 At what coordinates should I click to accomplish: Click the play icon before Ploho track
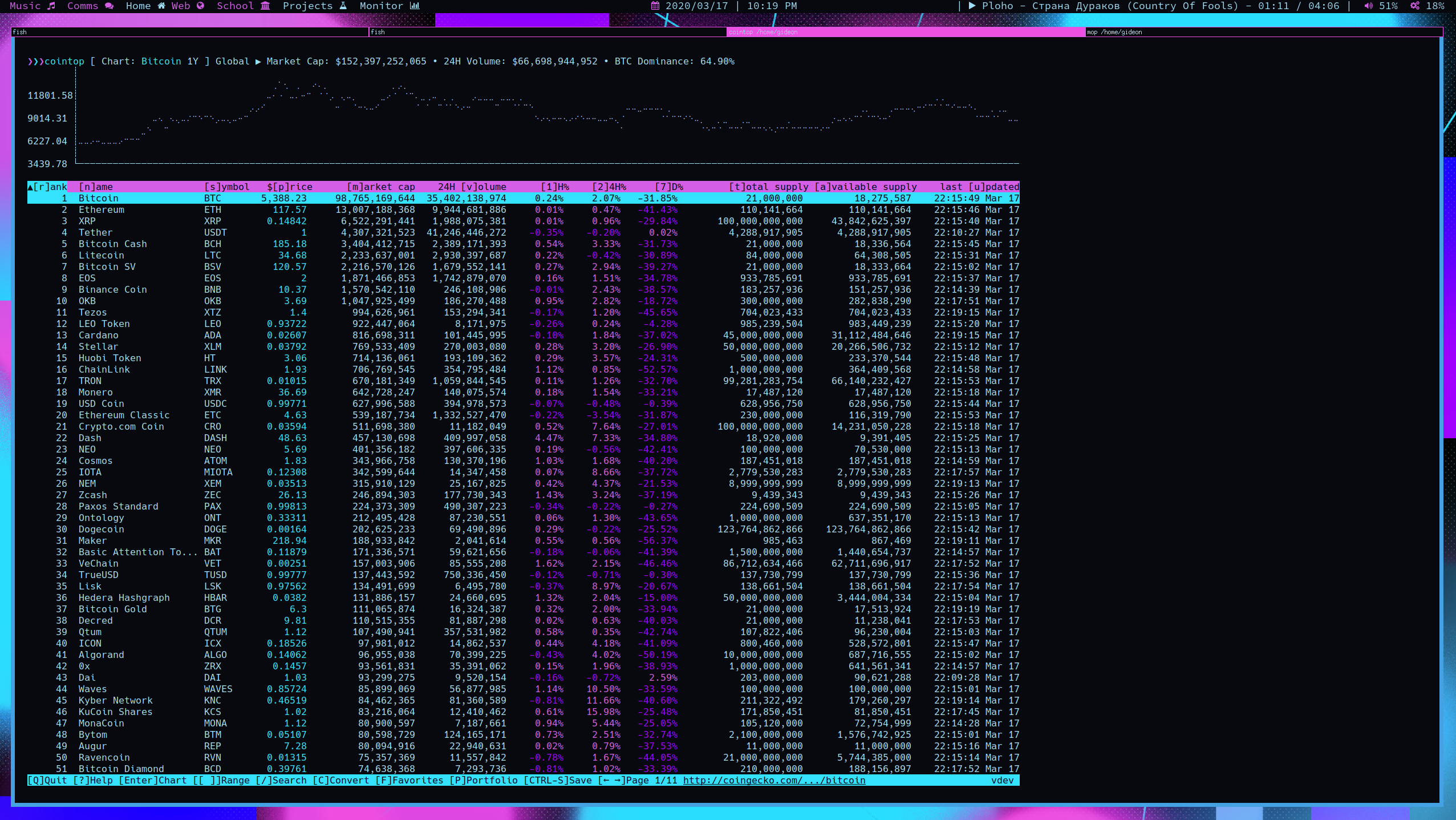pos(972,6)
